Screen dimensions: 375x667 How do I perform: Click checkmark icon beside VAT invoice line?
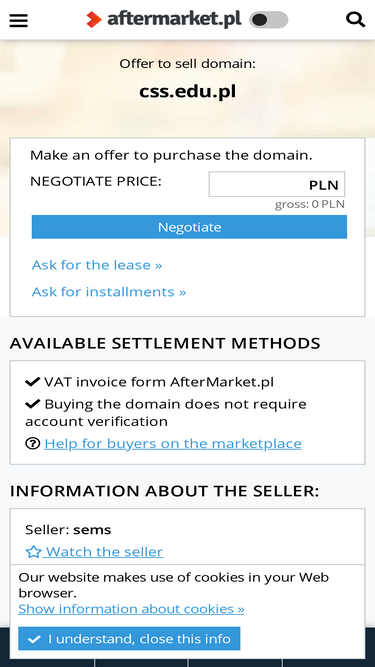point(33,382)
